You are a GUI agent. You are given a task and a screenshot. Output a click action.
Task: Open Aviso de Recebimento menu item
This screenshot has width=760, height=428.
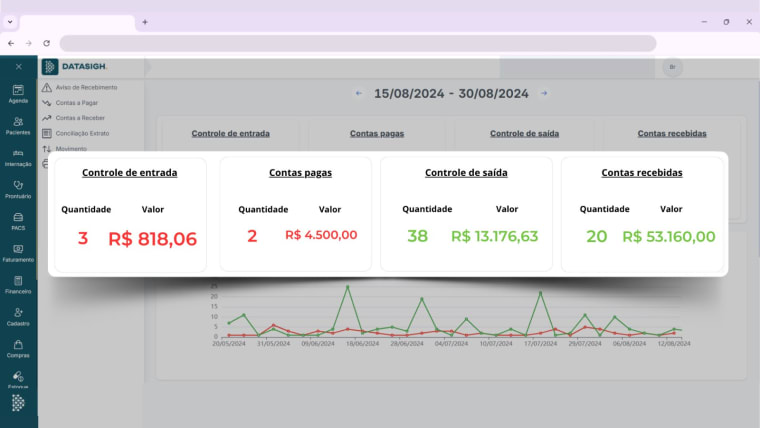(80, 87)
